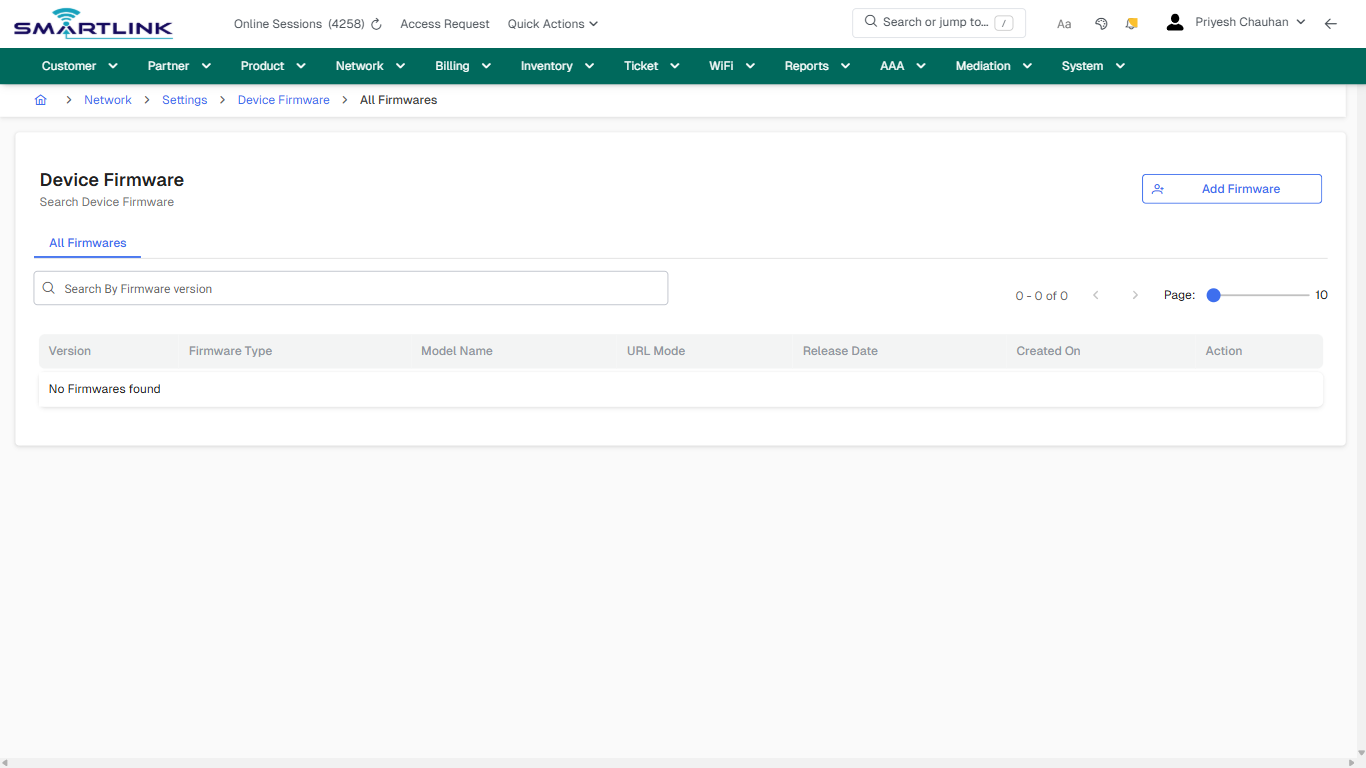Click the Add Firmware button
This screenshot has height=768, width=1366.
point(1231,188)
